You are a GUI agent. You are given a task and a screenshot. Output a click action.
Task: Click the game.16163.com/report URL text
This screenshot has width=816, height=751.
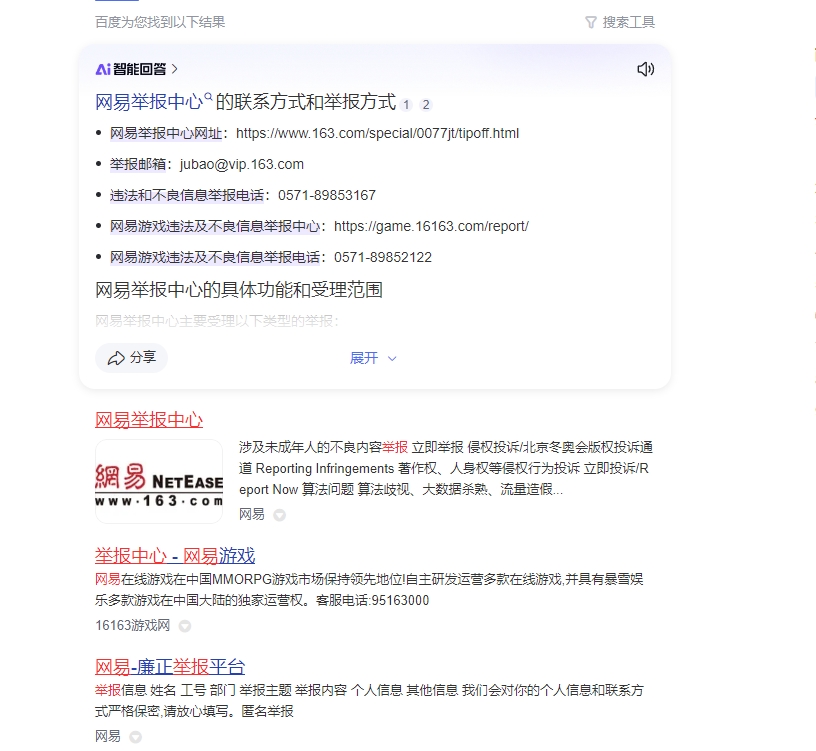coord(431,226)
